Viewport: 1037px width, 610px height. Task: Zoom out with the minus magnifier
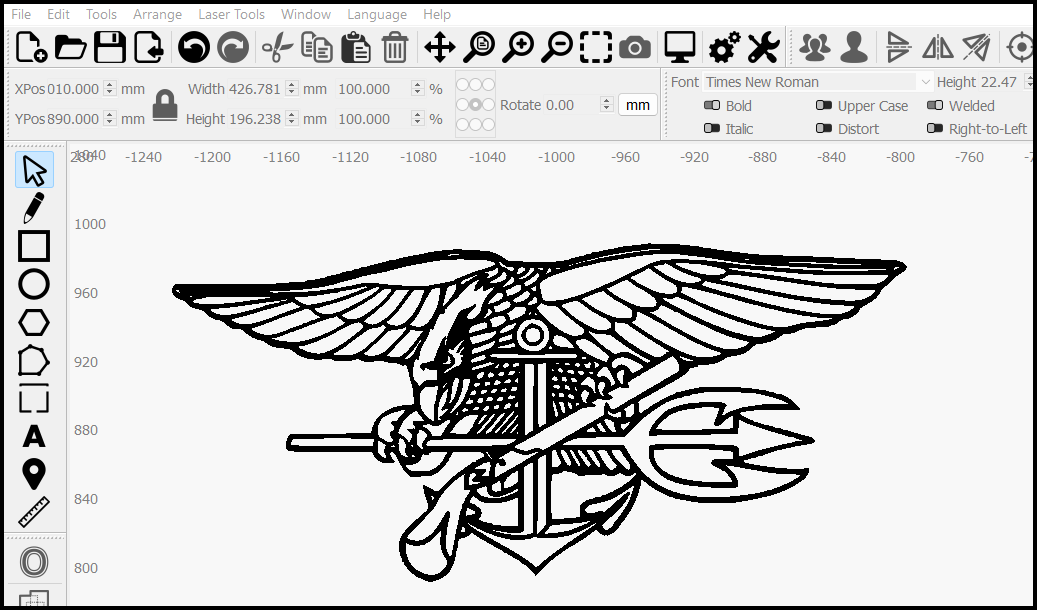[557, 48]
